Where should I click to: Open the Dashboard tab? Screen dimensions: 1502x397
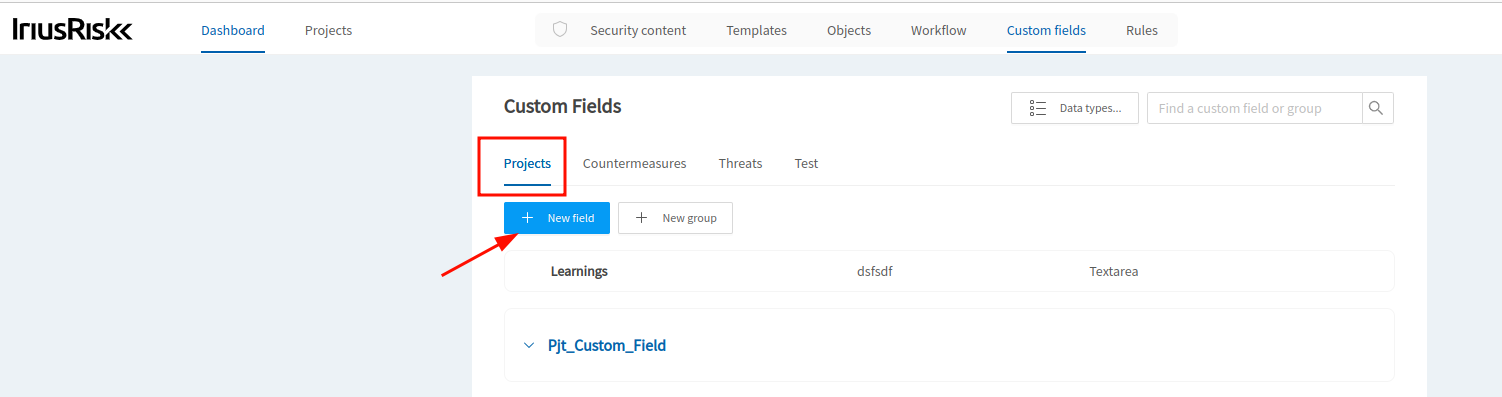233,30
